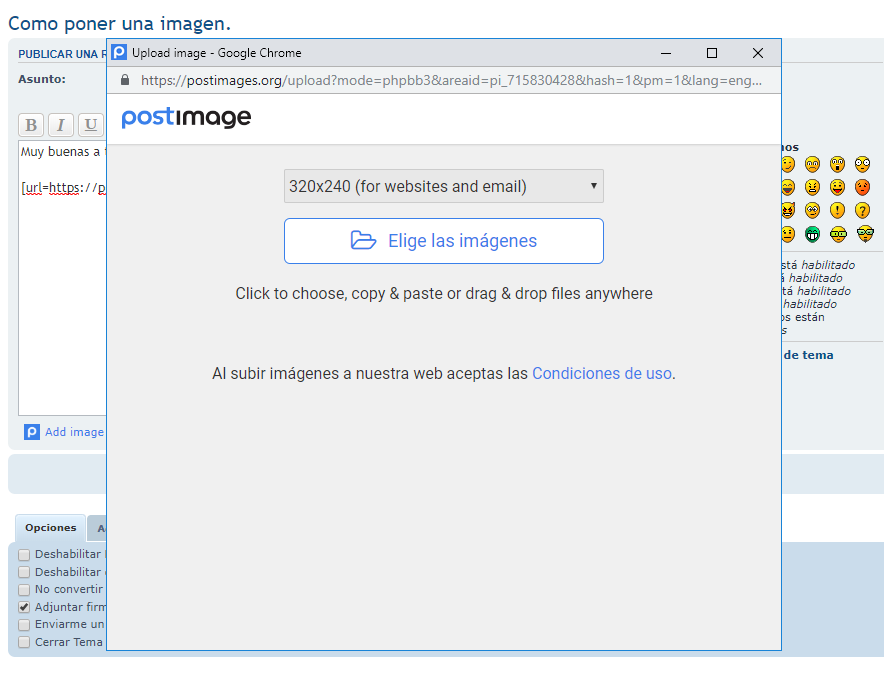884x675 pixels.
Task: Insert the angry gritted-teeth smiley
Action: click(x=812, y=187)
